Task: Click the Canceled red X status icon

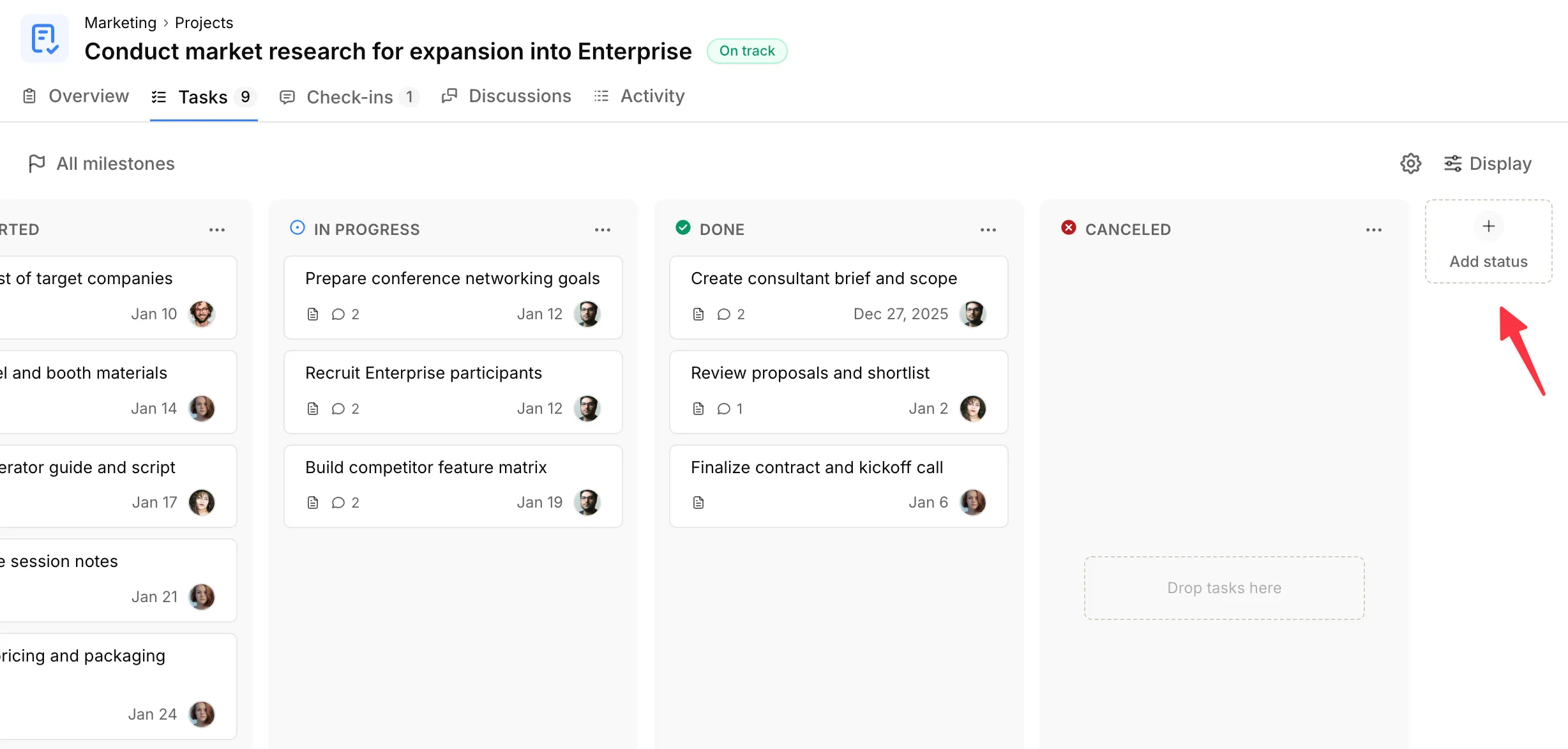Action: [x=1068, y=228]
